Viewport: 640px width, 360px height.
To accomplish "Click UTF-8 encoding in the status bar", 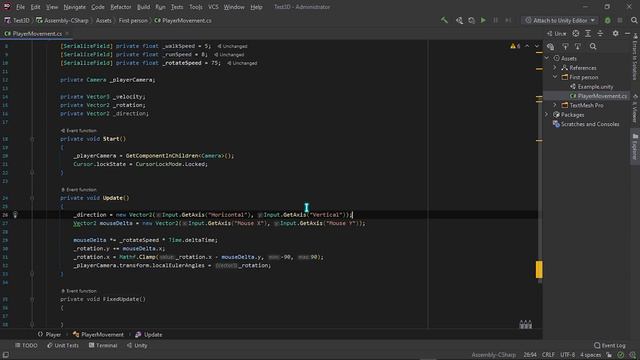I will coord(567,355).
